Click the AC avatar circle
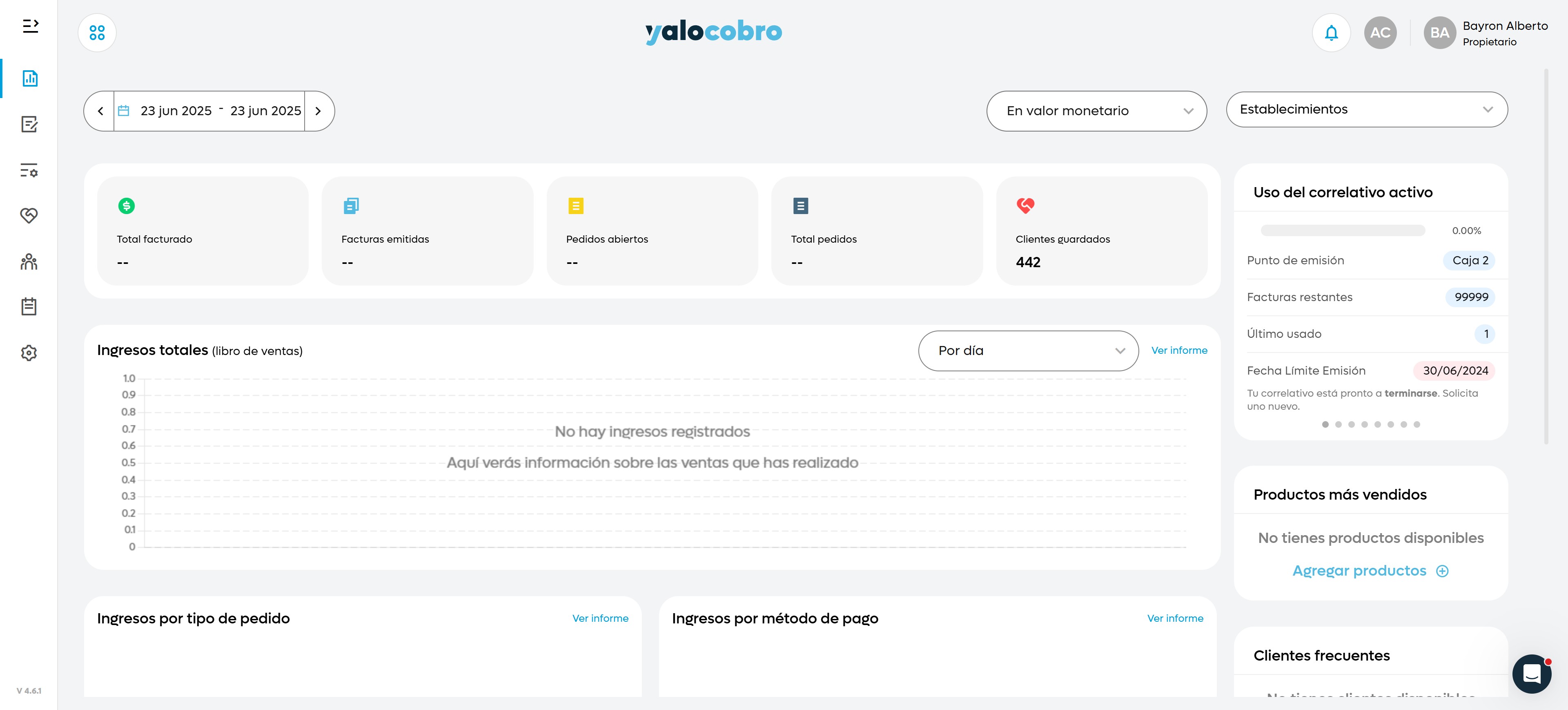Viewport: 1568px width, 710px height. pos(1380,32)
